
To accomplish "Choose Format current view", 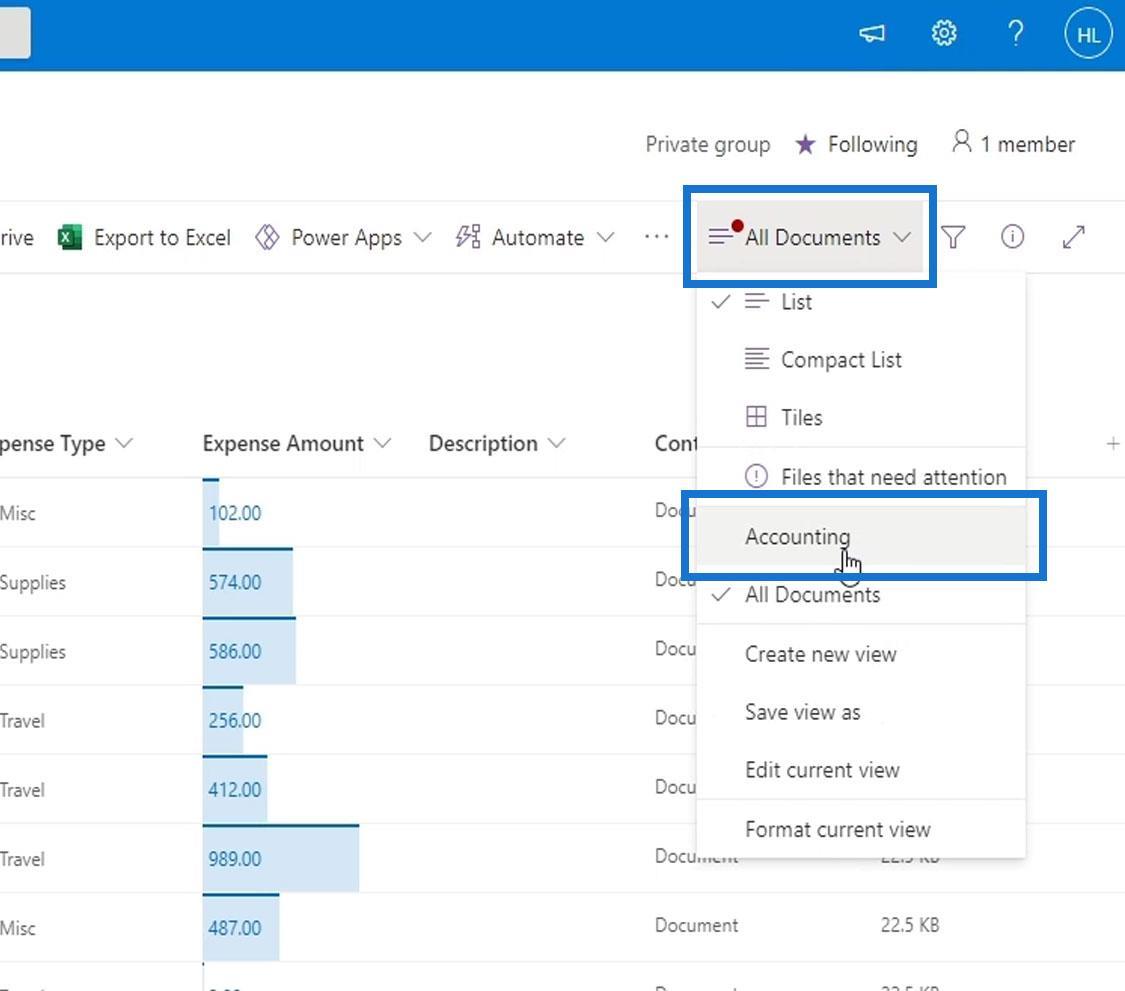I will 861,830.
